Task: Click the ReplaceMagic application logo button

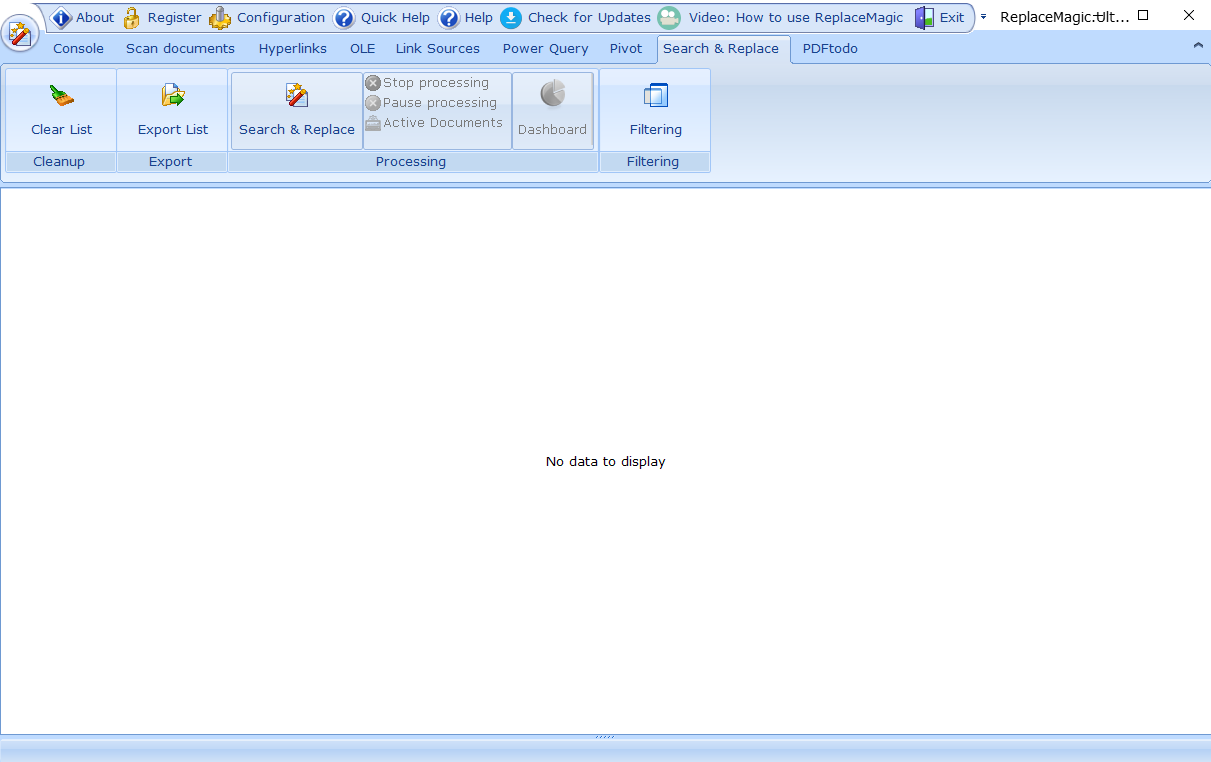Action: click(x=19, y=35)
